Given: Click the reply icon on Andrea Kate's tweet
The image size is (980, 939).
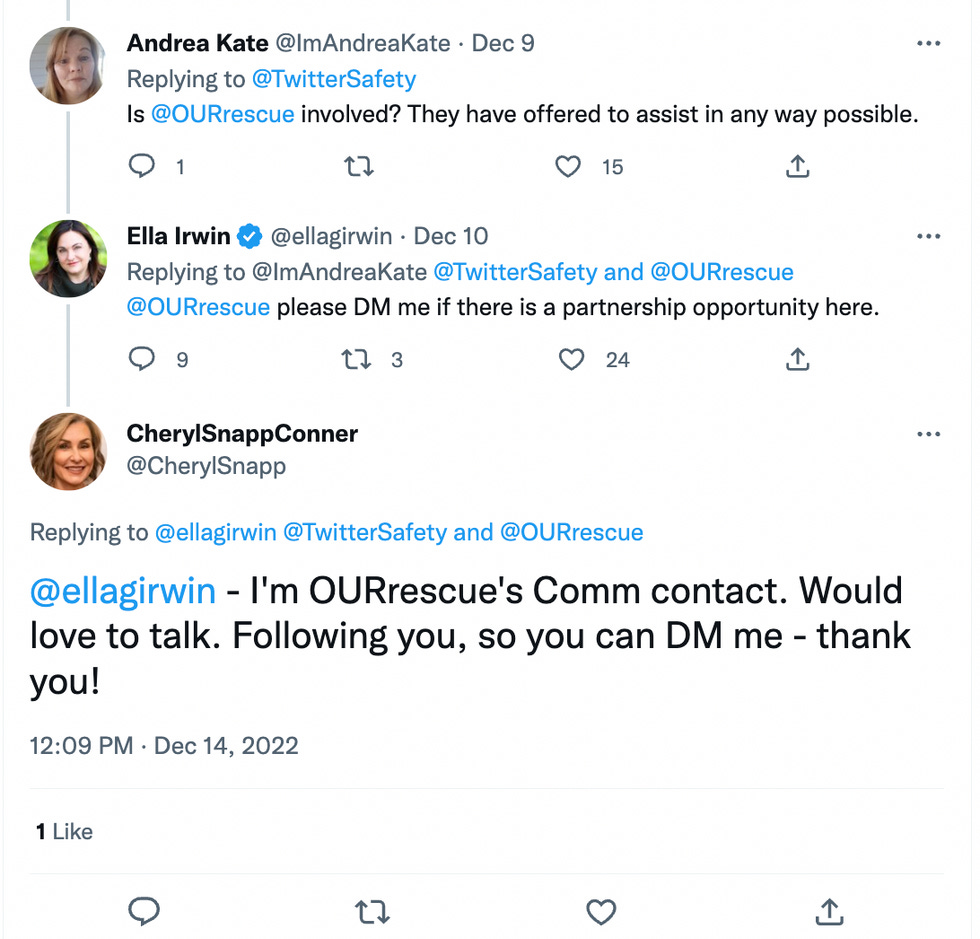Looking at the screenshot, I should click(x=142, y=166).
